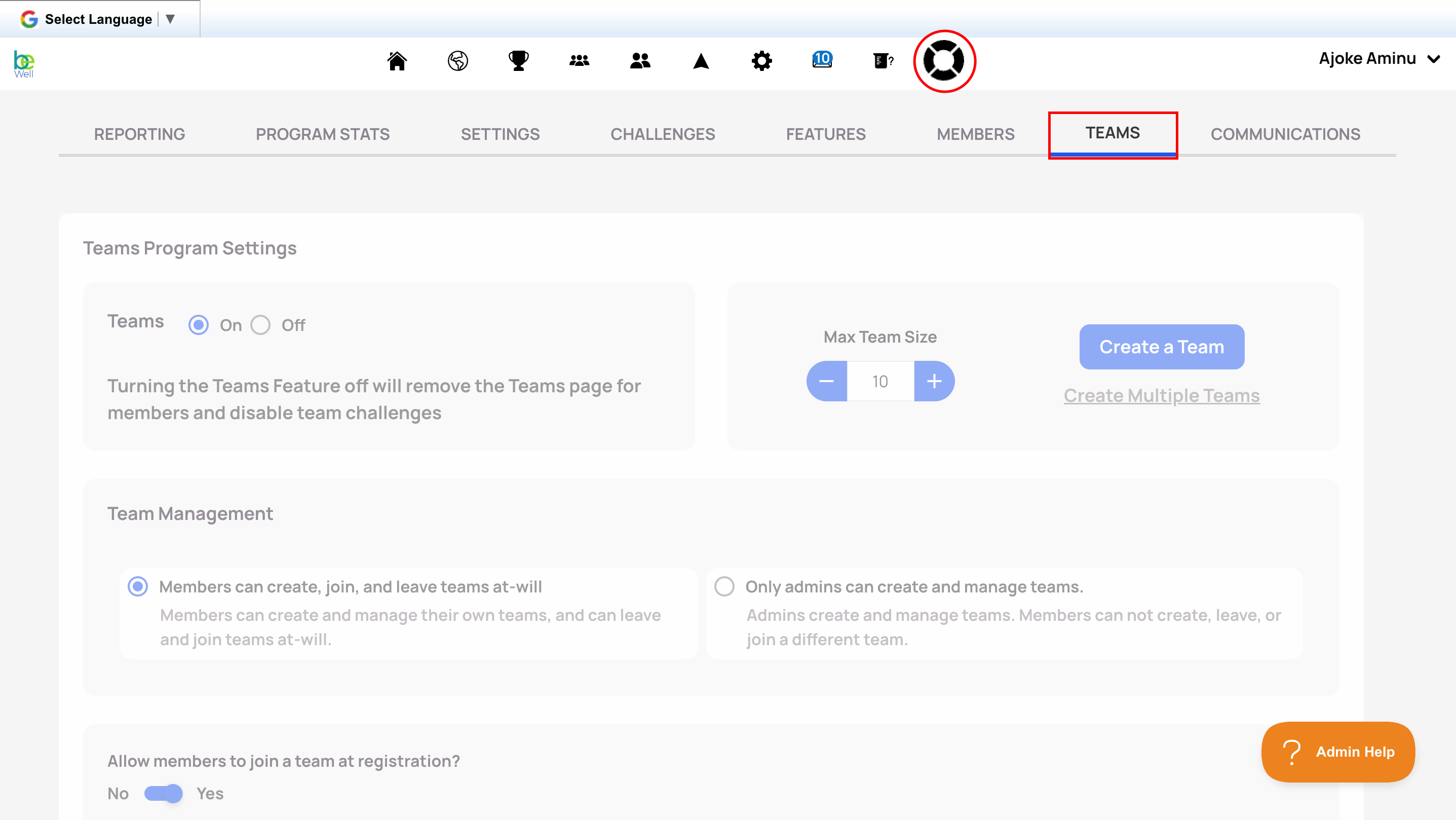The height and width of the screenshot is (820, 1456).
Task: Click the two-person friends icon
Action: point(640,60)
